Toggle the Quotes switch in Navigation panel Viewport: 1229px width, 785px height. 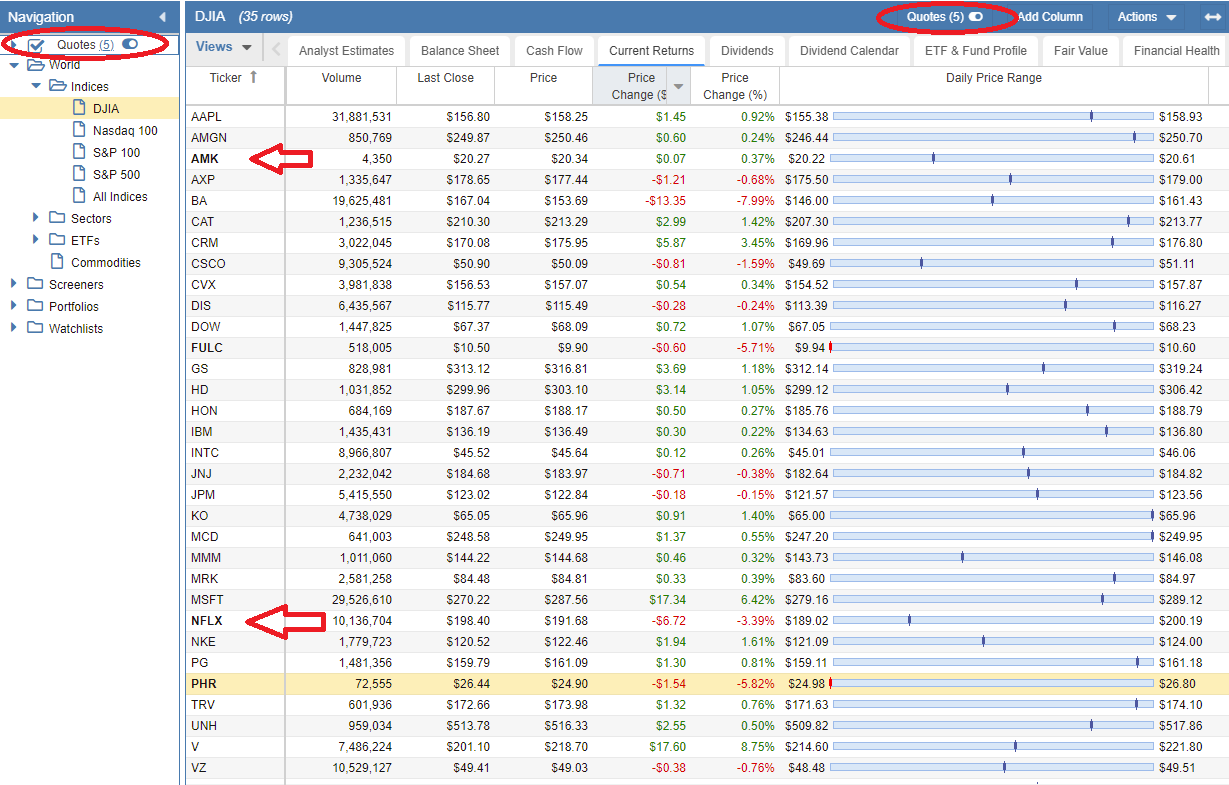pos(130,44)
